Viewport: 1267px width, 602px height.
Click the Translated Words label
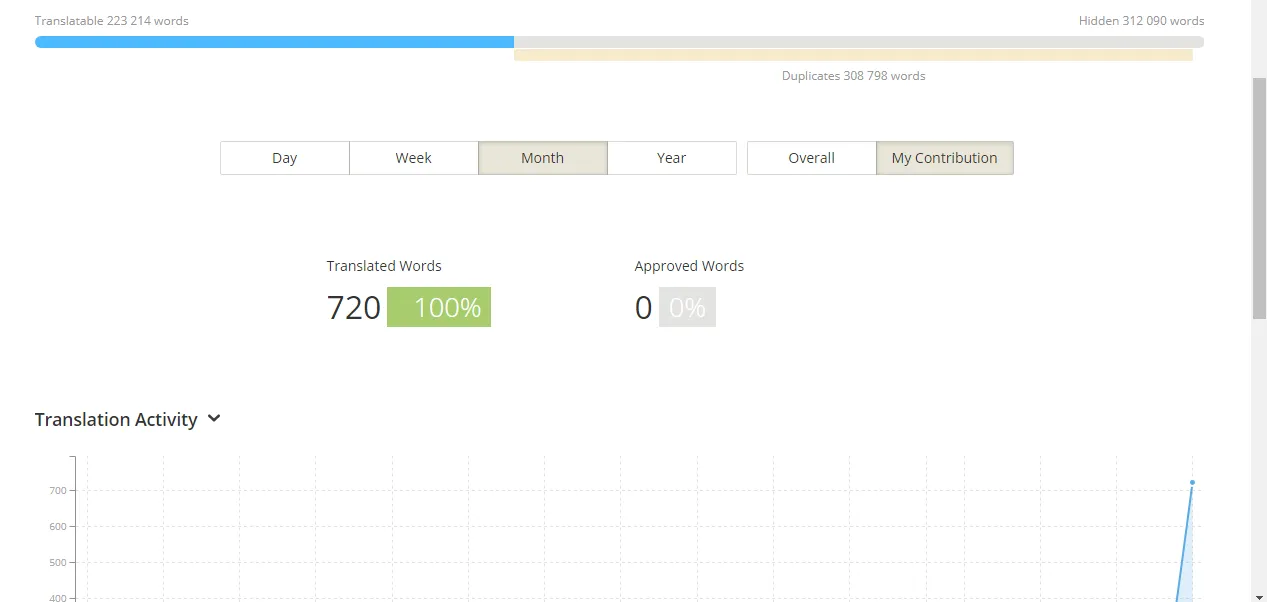click(x=384, y=266)
